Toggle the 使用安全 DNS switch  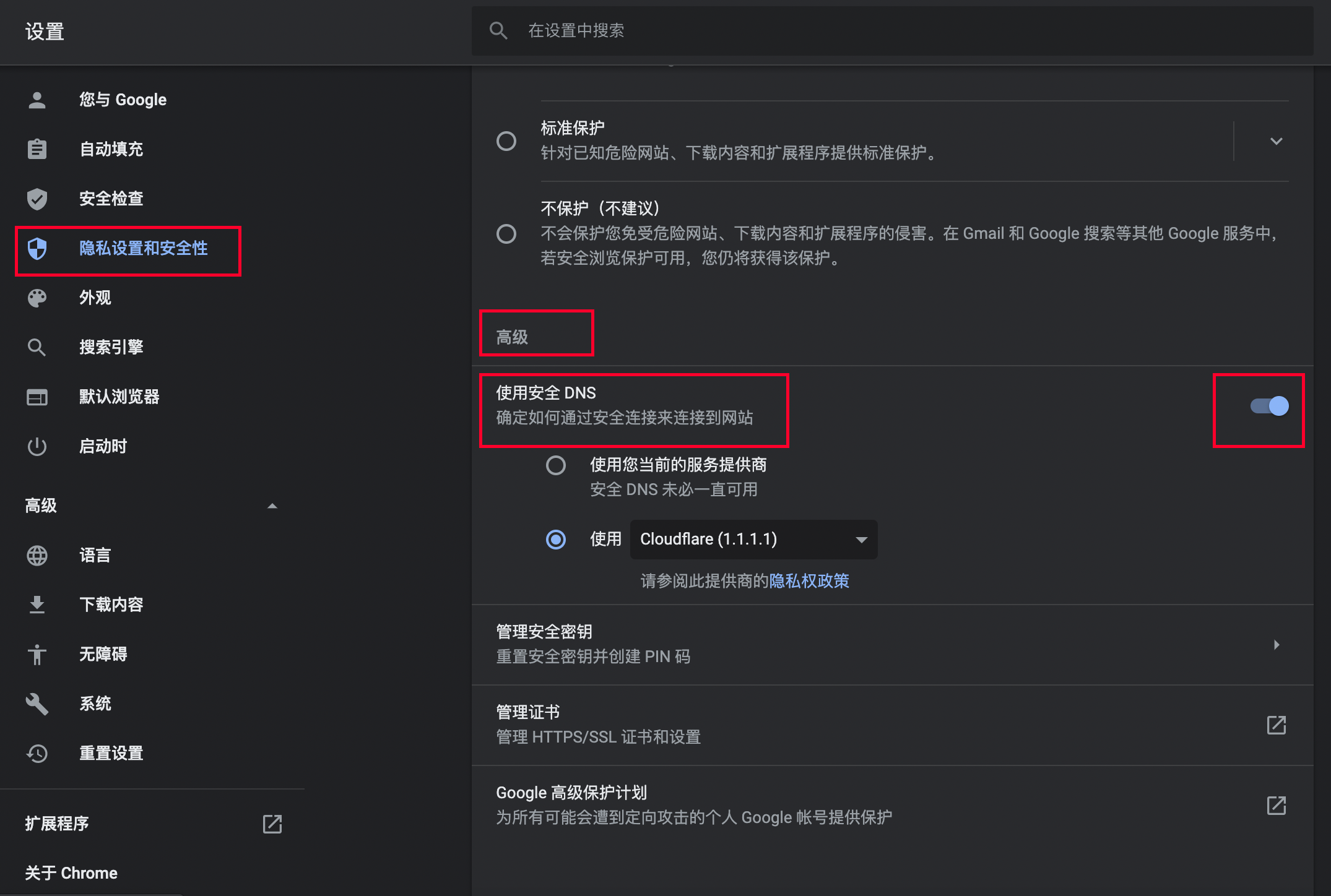click(x=1270, y=406)
